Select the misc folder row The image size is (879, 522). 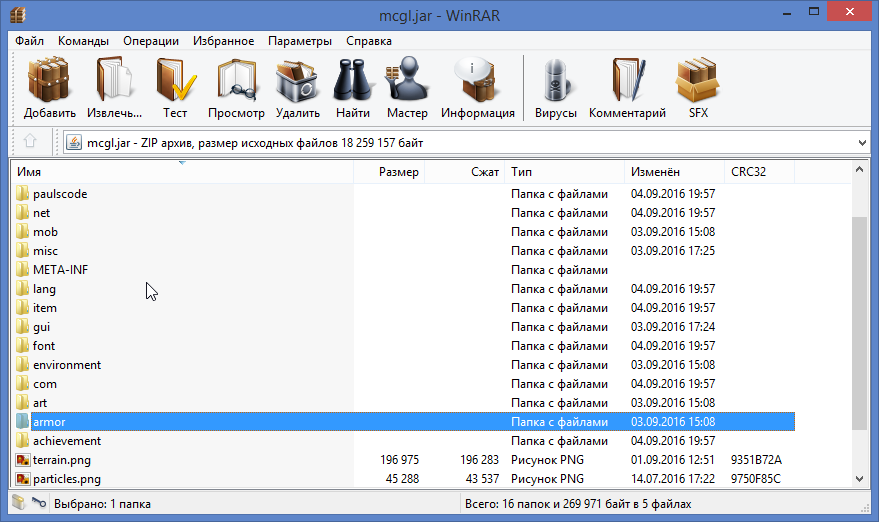click(x=404, y=251)
